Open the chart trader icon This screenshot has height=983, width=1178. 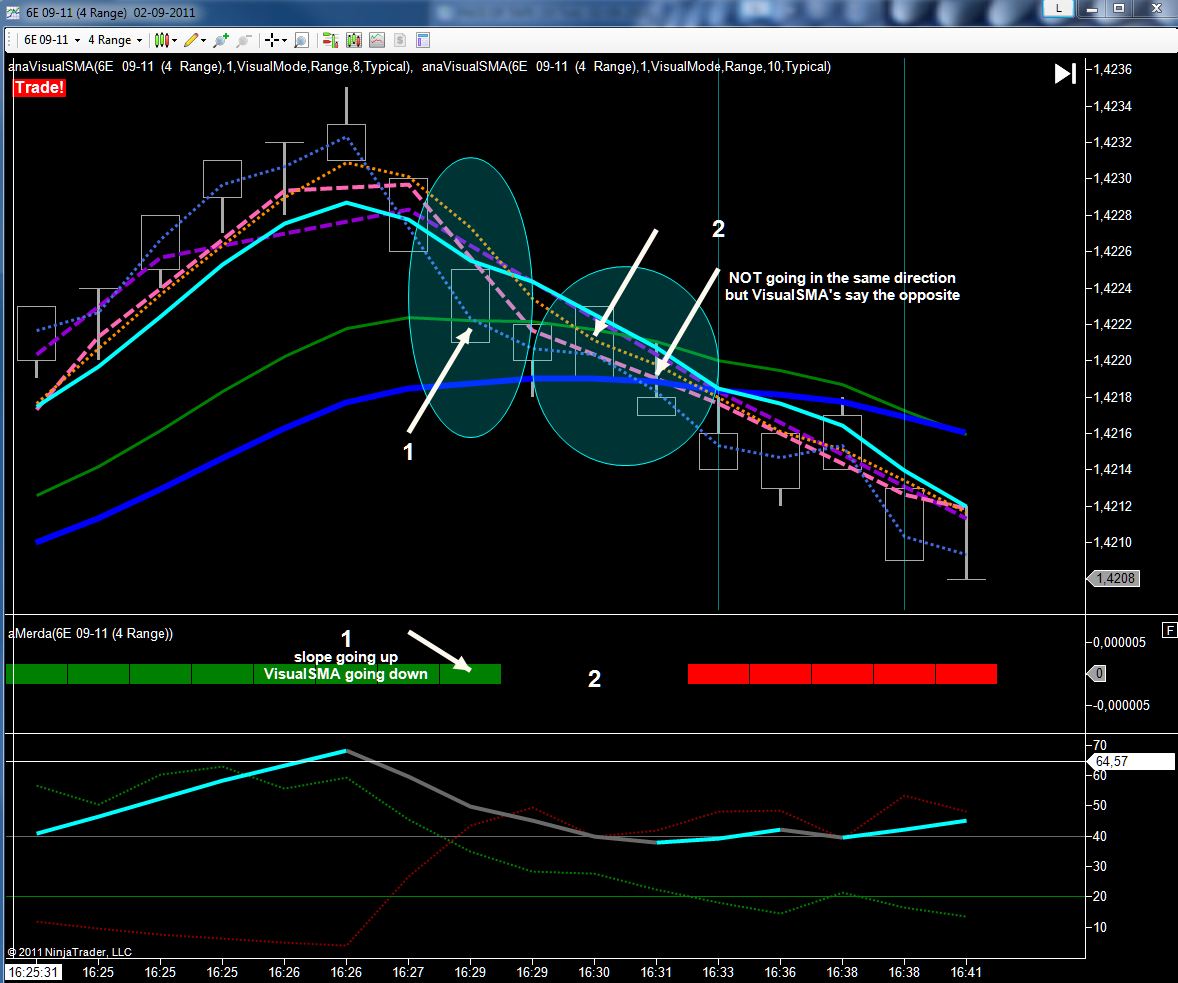point(330,40)
